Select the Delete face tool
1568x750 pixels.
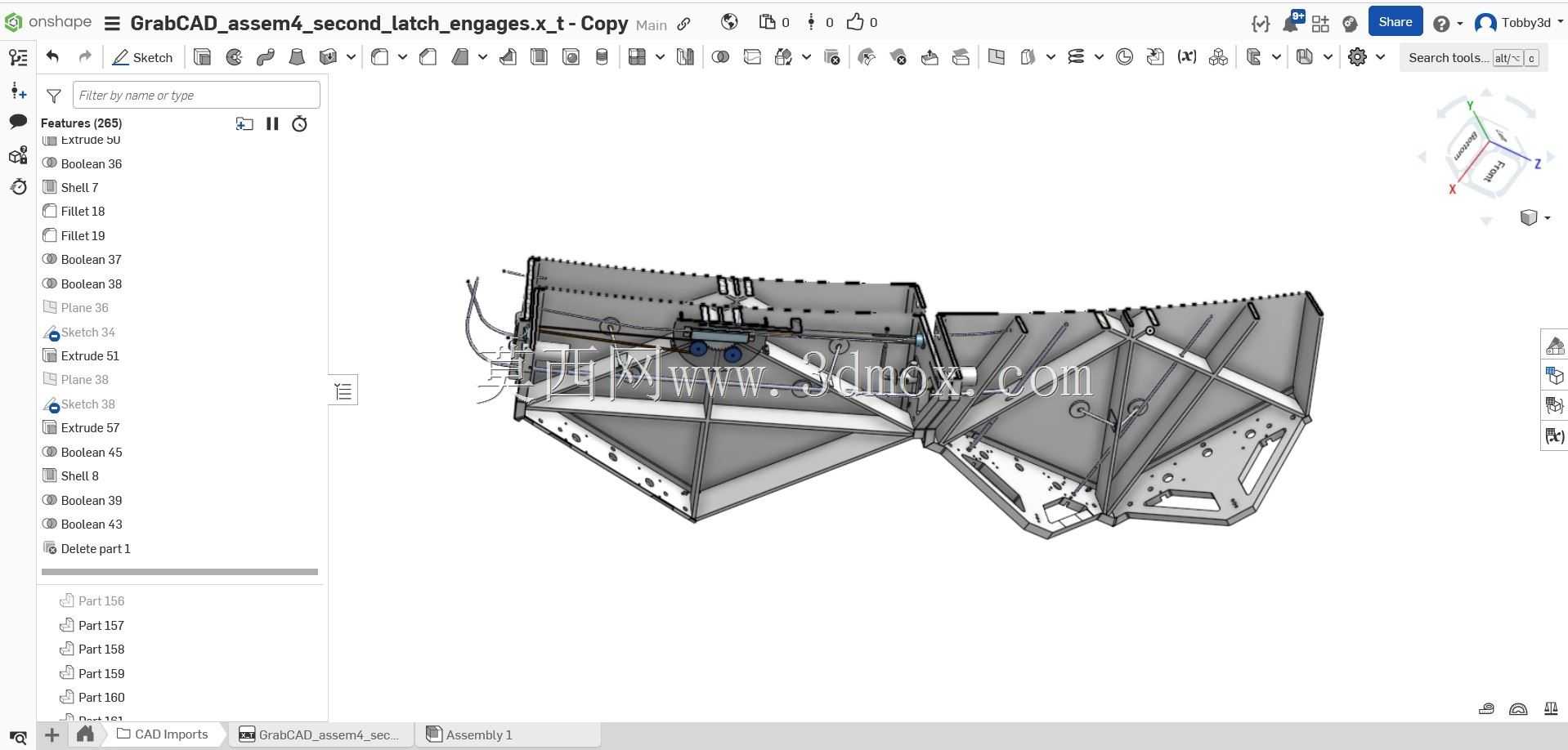click(898, 57)
